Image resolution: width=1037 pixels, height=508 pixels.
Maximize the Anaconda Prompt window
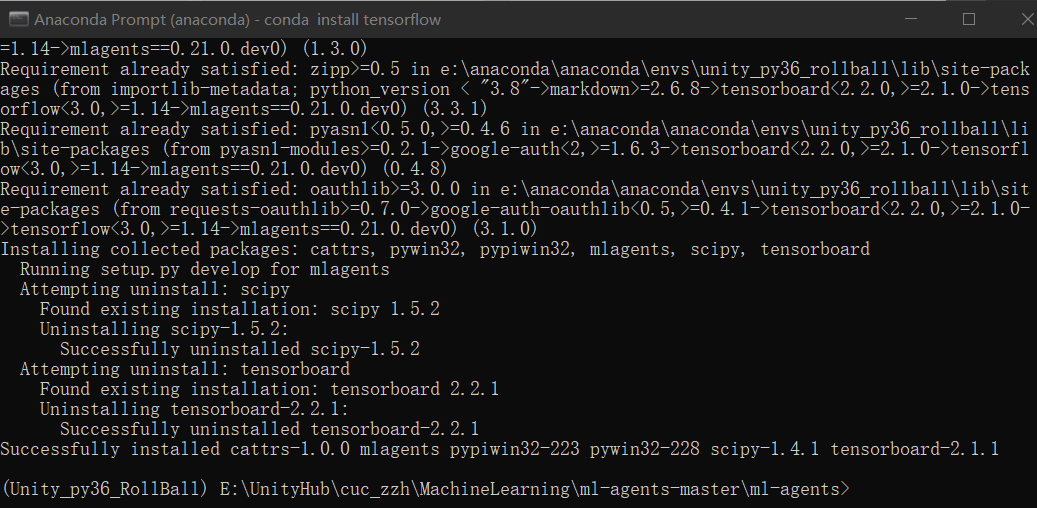[968, 19]
